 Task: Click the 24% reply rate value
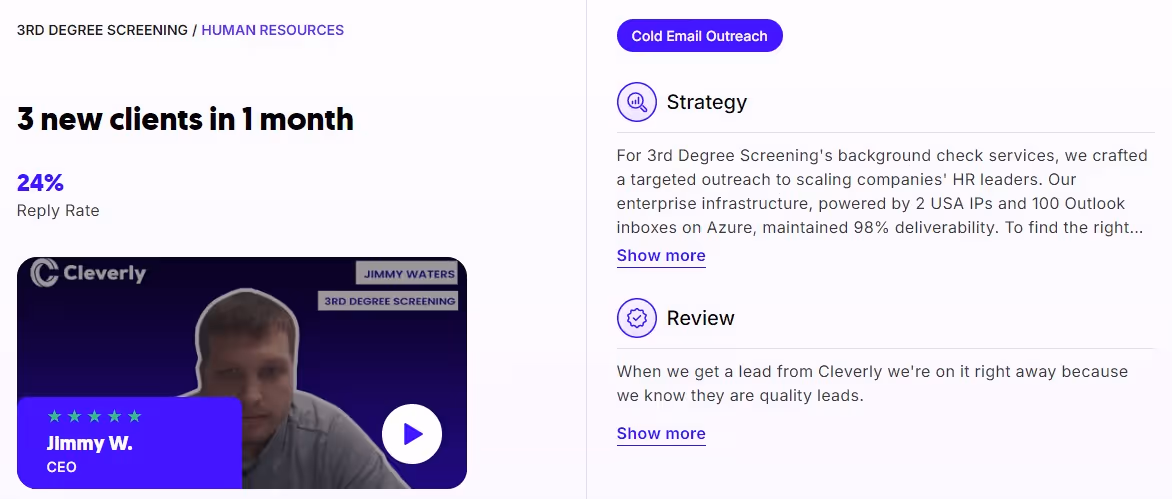[x=40, y=182]
